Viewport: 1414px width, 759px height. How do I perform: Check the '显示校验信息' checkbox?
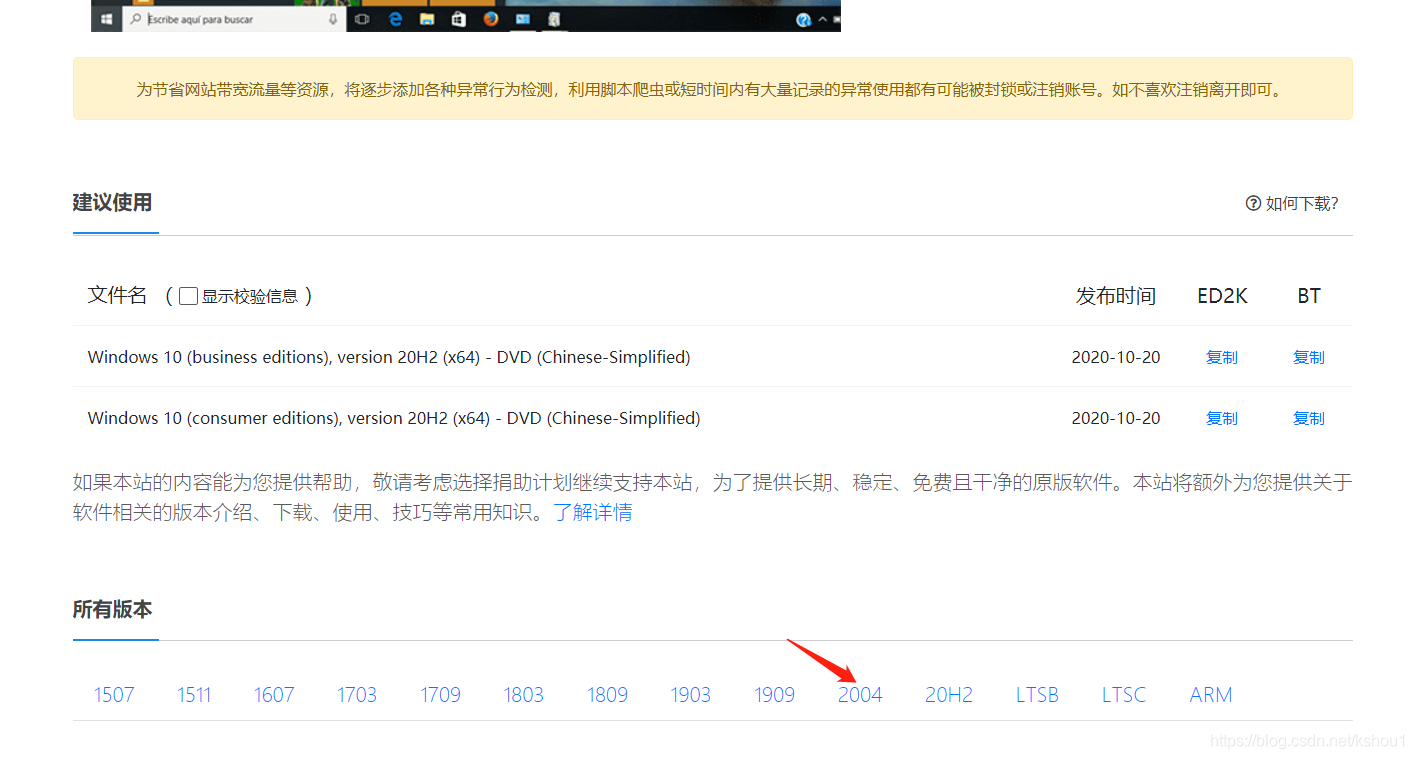pos(188,296)
